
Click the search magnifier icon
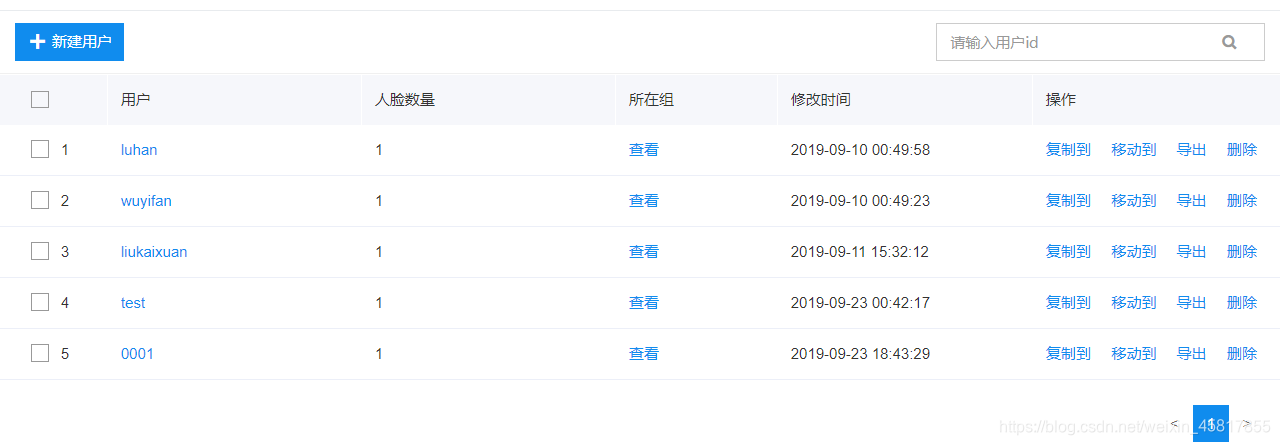tap(1229, 42)
